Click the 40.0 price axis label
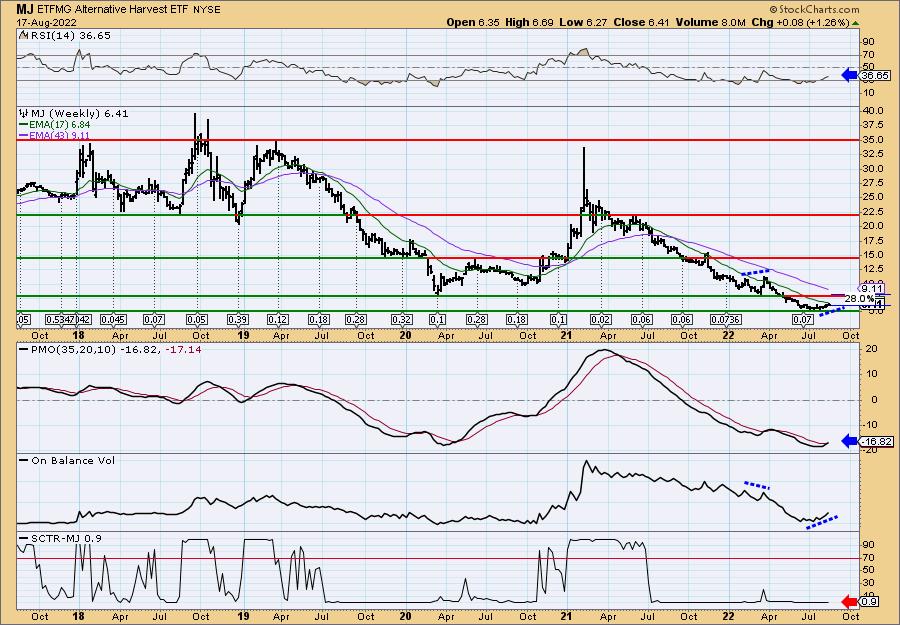Viewport: 900px width, 625px height. [x=871, y=110]
